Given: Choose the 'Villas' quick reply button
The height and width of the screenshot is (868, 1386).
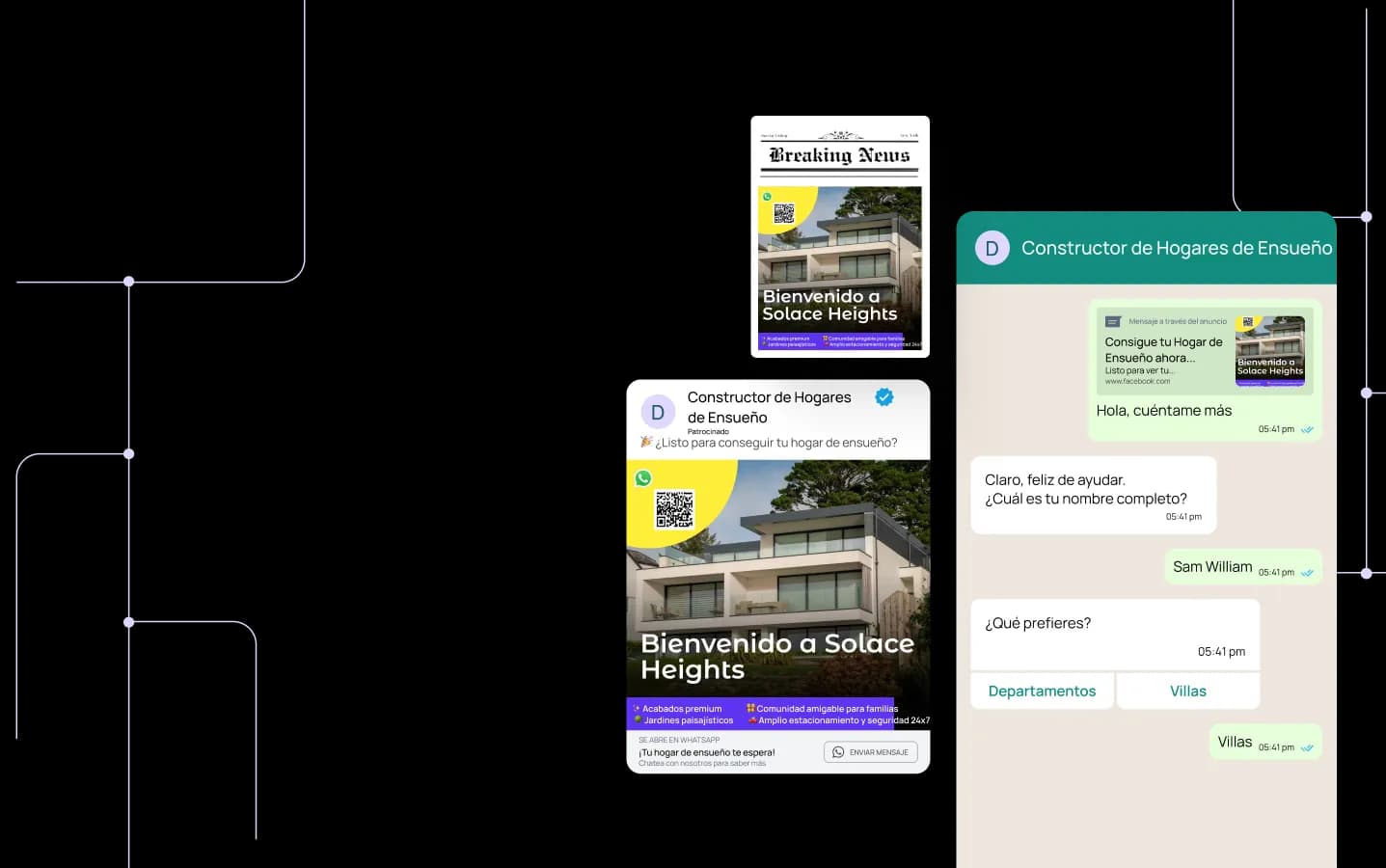Looking at the screenshot, I should point(1187,691).
